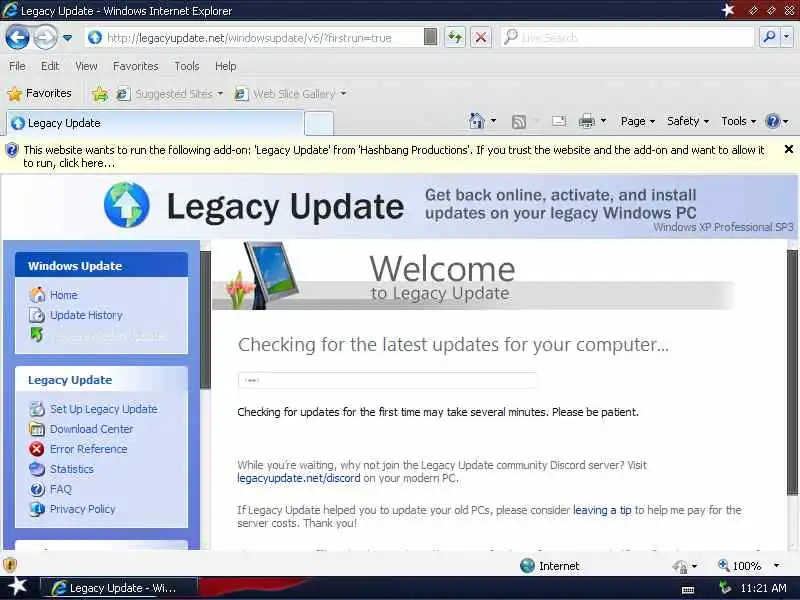The image size is (800, 600).
Task: Open a new blank tab
Action: pos(319,123)
